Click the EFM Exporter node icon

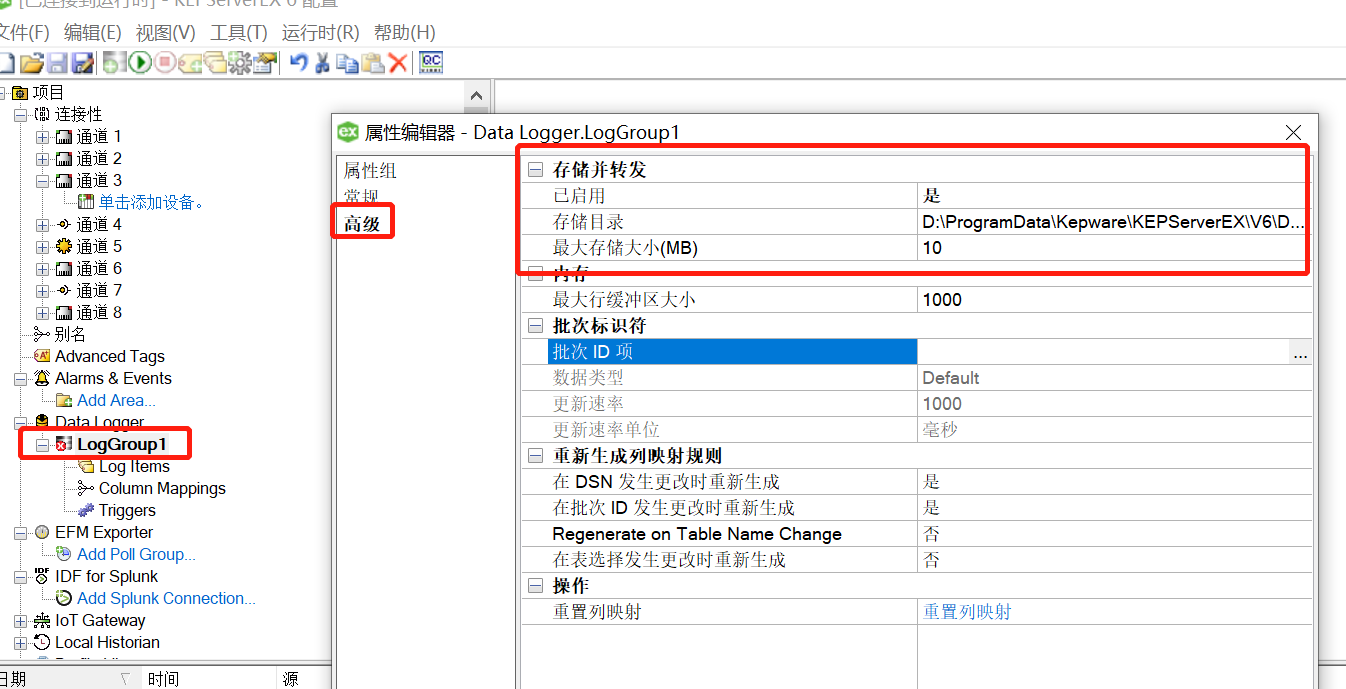(42, 532)
